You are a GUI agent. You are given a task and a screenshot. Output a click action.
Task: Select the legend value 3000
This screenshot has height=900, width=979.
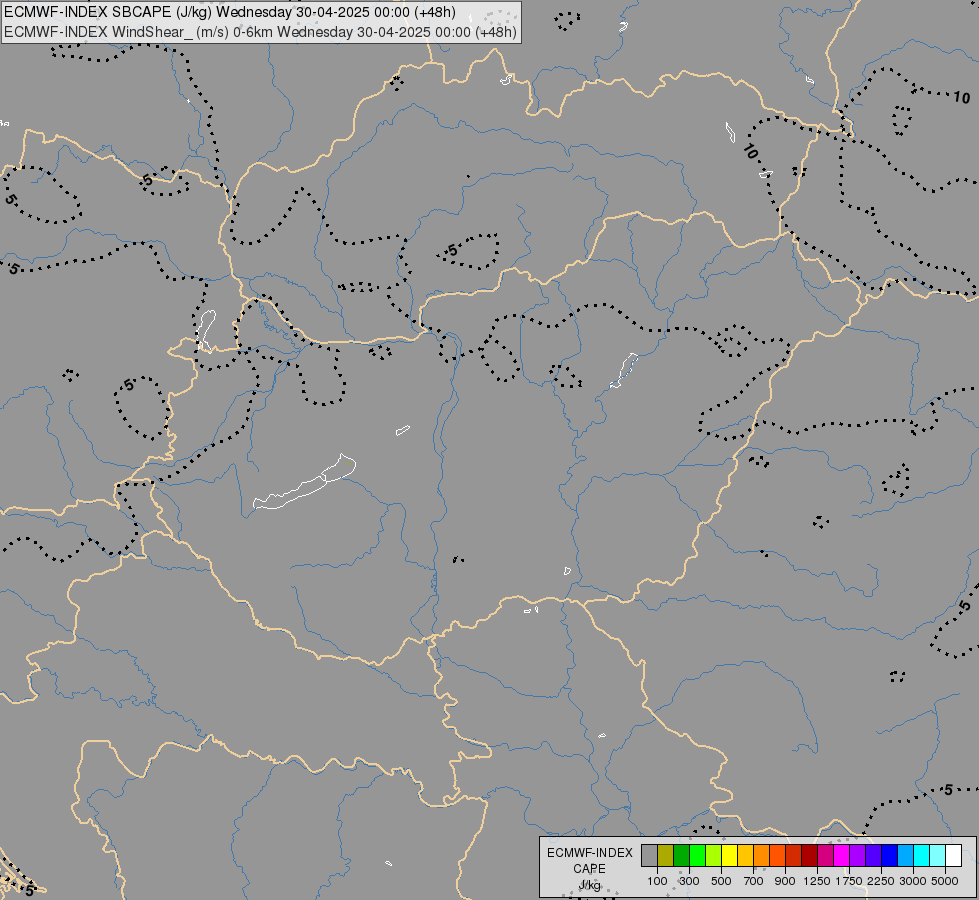pos(913,881)
